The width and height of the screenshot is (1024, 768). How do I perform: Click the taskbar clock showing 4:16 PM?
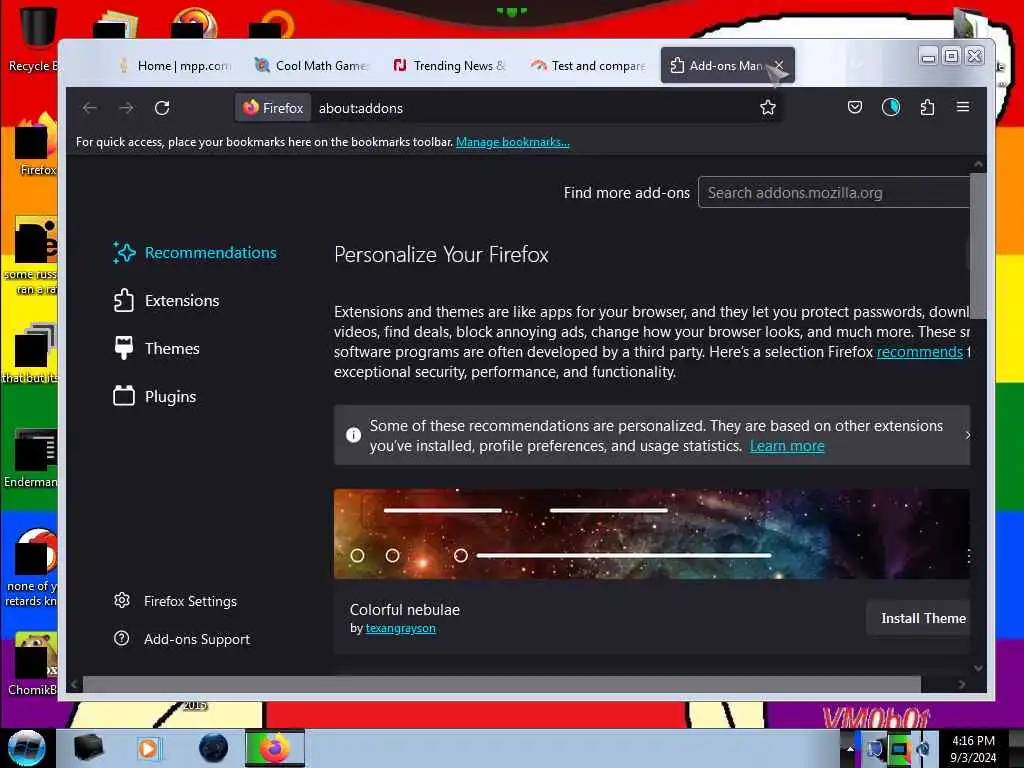[x=973, y=749]
